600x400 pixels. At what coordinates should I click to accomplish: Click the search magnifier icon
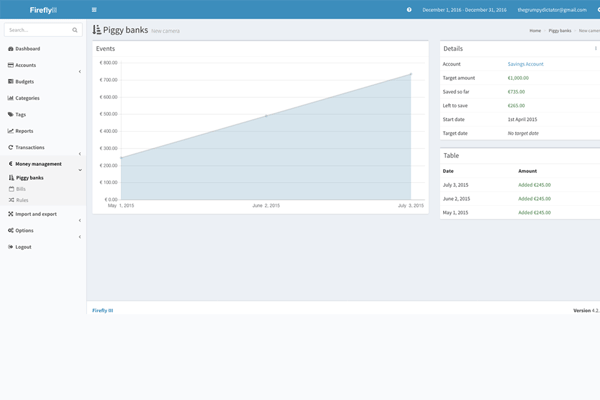point(75,30)
